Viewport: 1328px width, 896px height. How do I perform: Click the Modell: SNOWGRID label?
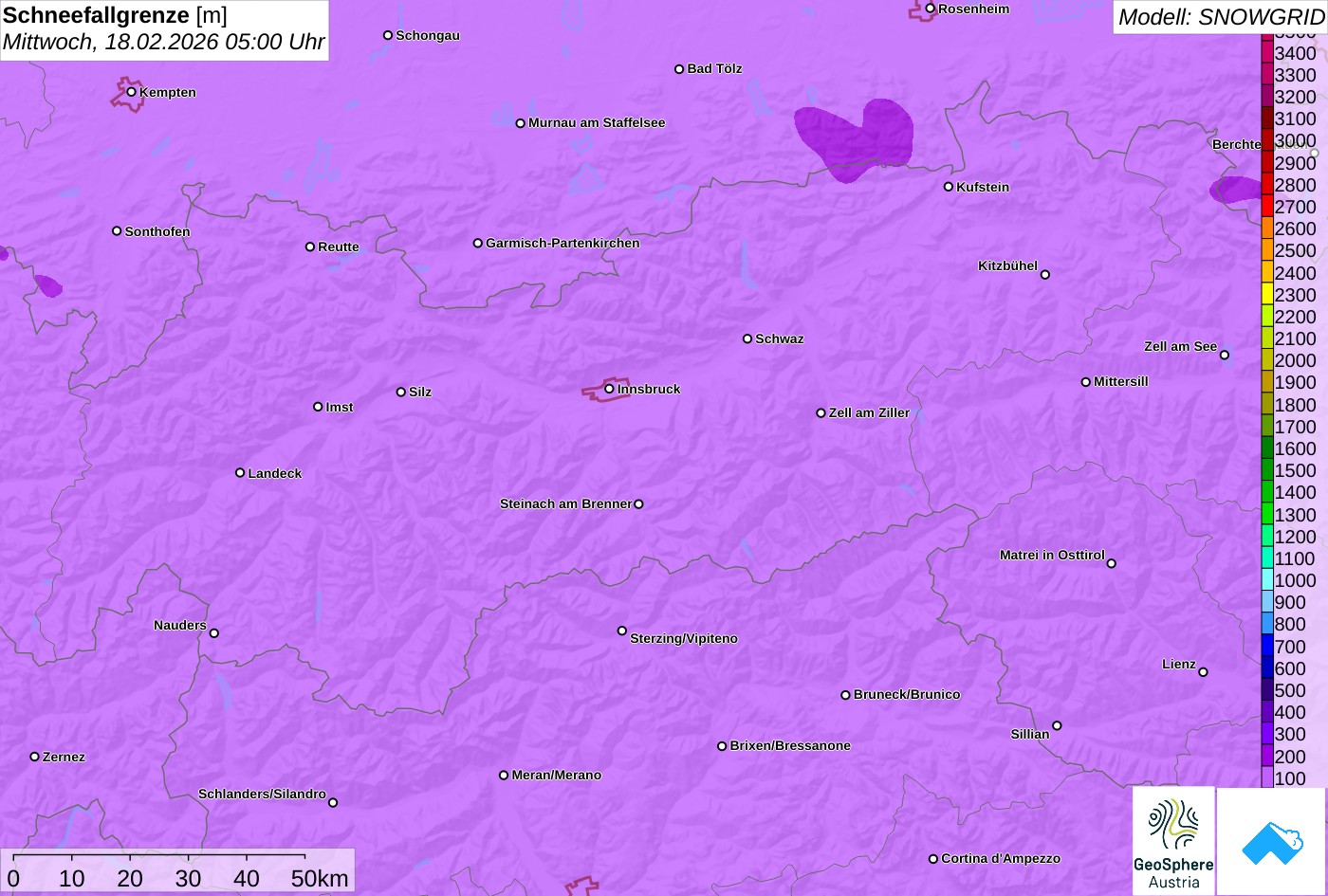1221,16
